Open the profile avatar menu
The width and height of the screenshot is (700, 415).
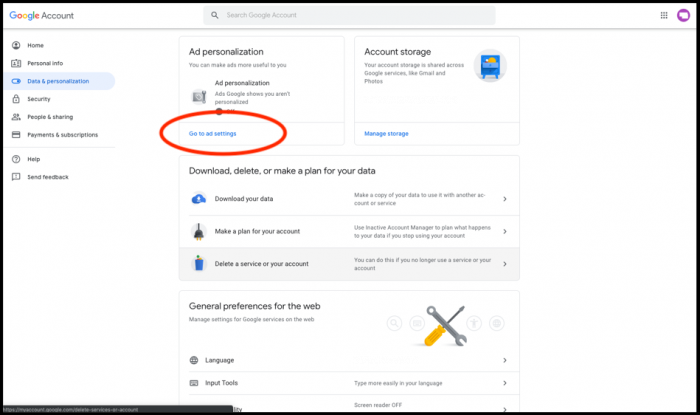(683, 15)
